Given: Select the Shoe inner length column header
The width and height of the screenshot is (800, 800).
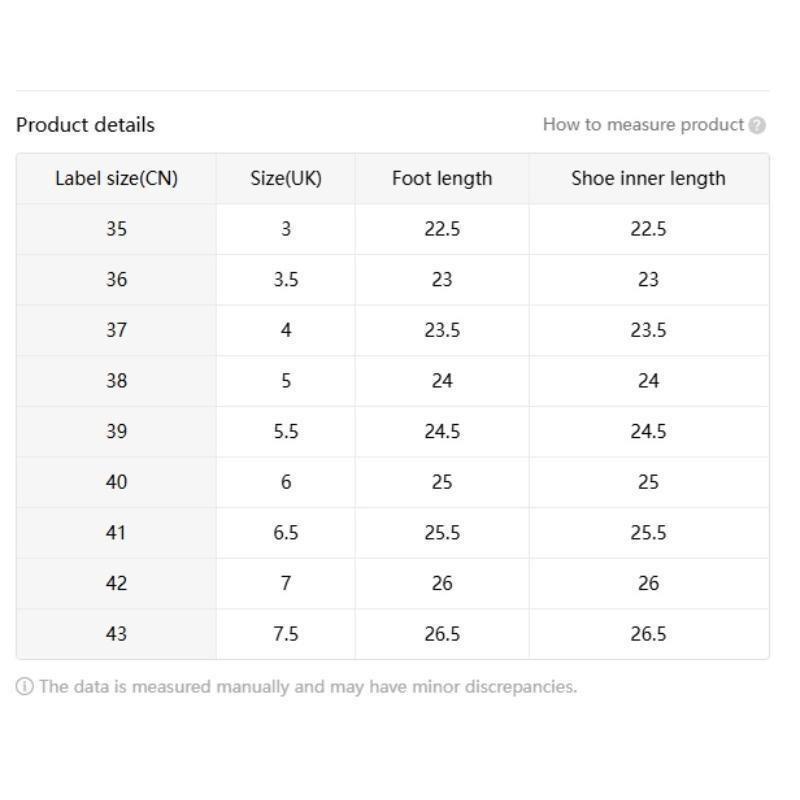Looking at the screenshot, I should coord(648,179).
